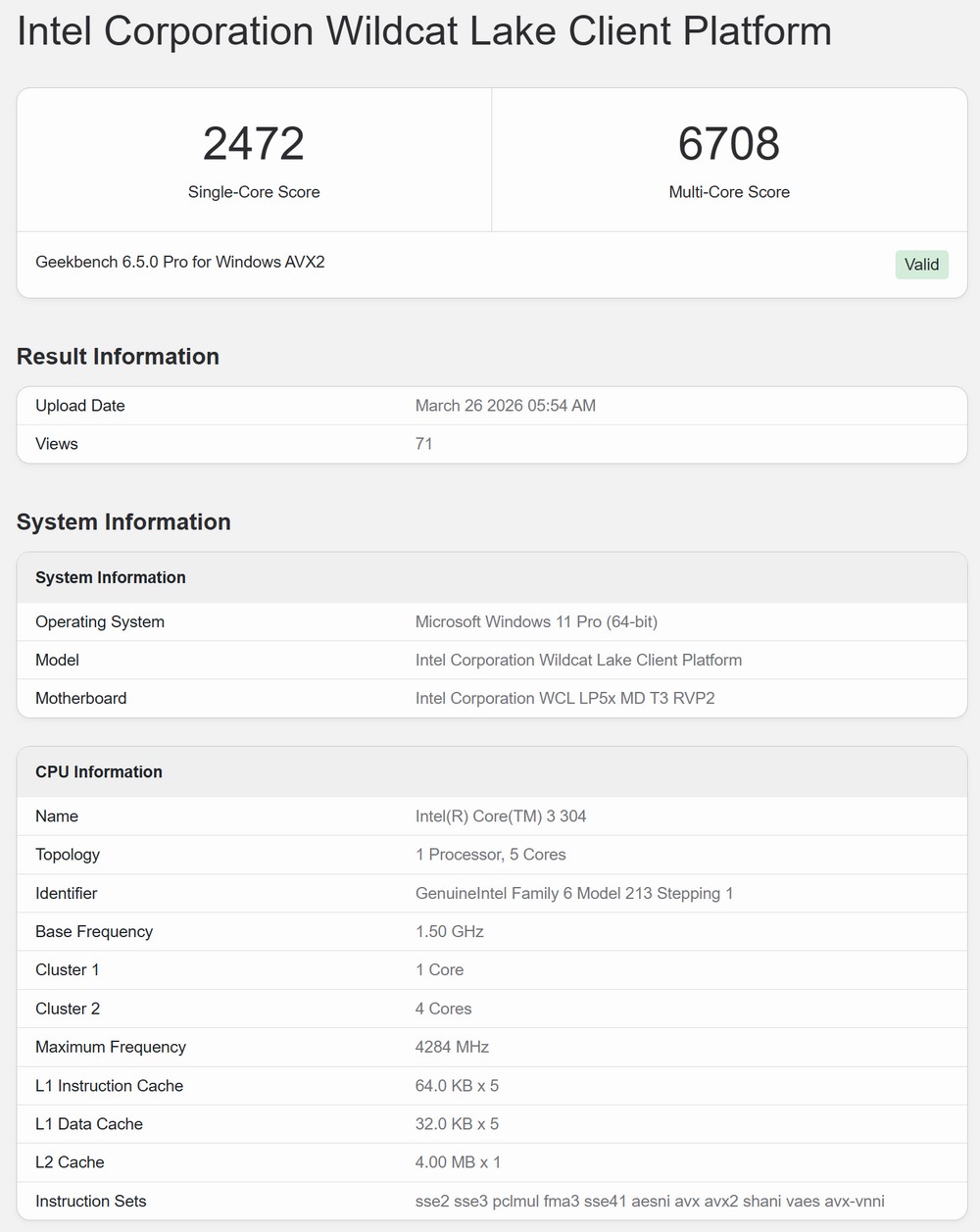Click the Result Information heading

click(x=118, y=357)
